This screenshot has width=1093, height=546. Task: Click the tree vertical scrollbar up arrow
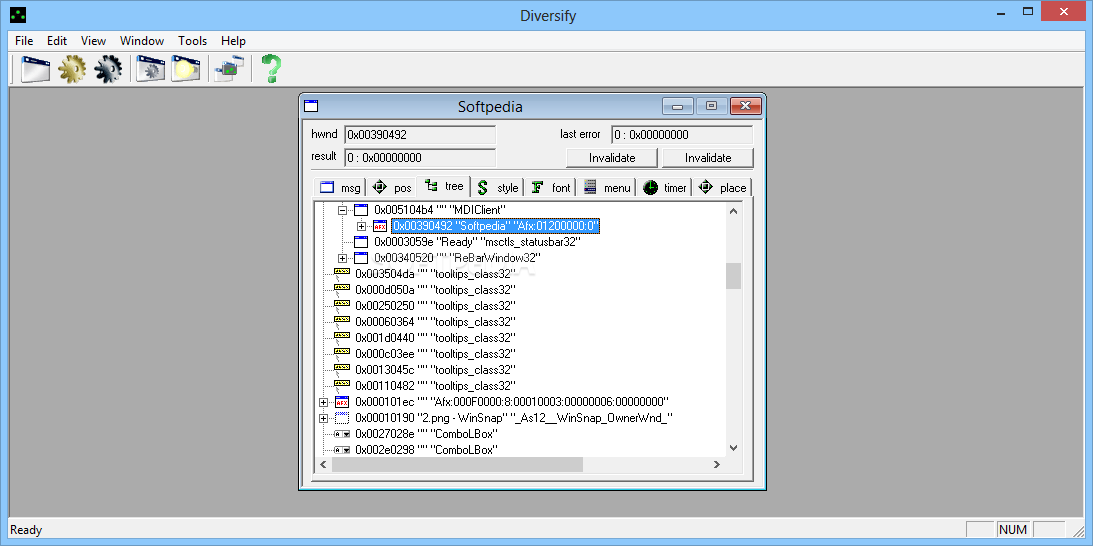[733, 211]
